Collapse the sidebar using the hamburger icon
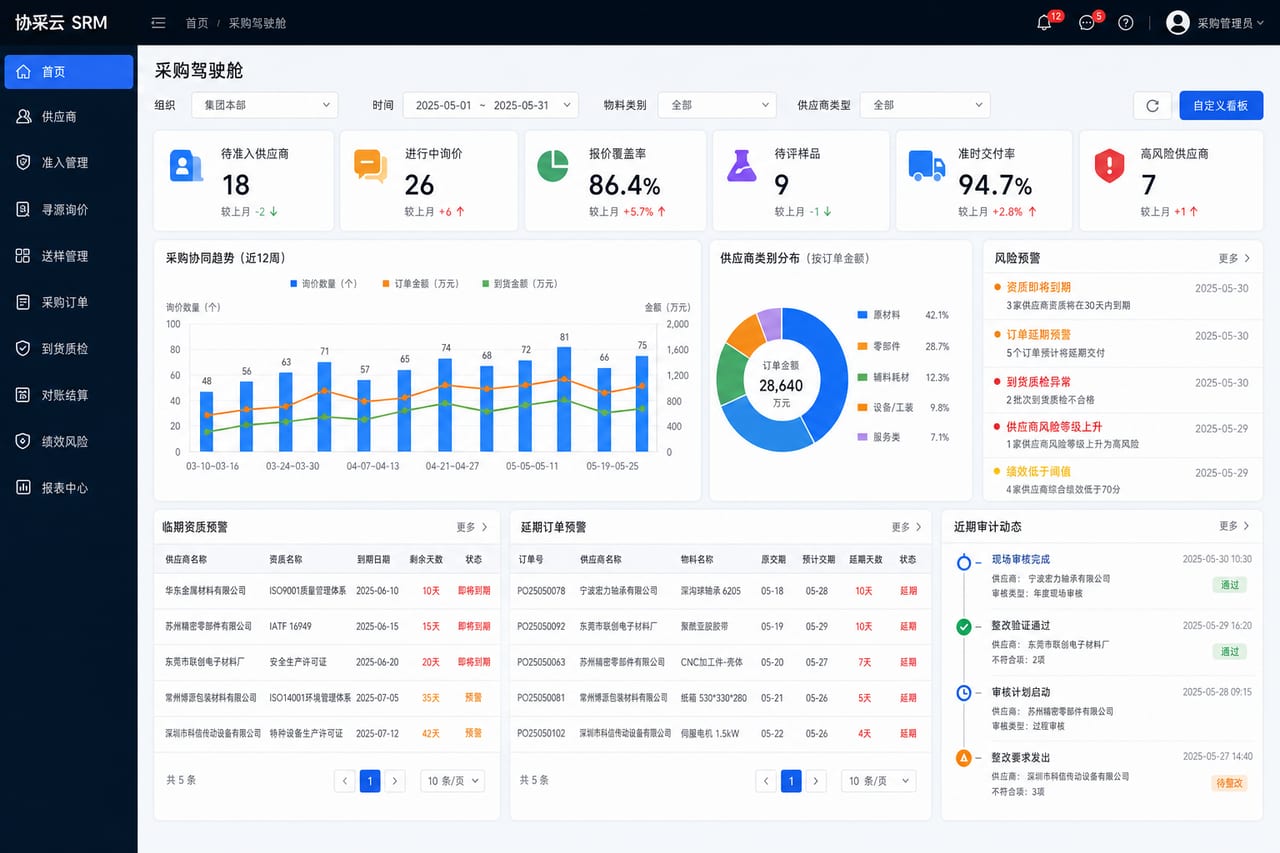Screen dimensions: 1280x853 [x=158, y=22]
